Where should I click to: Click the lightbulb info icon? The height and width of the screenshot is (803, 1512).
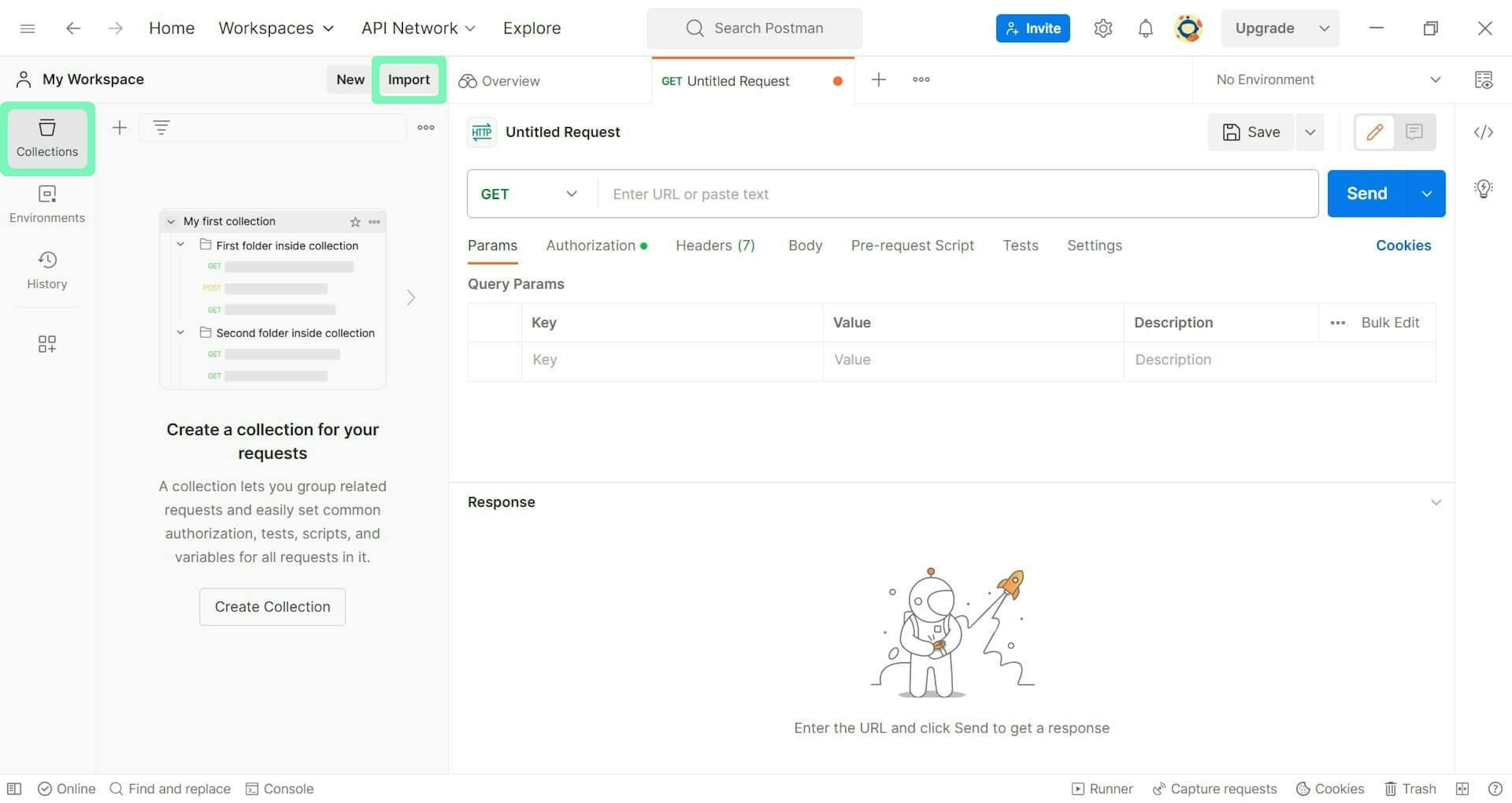pyautogui.click(x=1483, y=189)
